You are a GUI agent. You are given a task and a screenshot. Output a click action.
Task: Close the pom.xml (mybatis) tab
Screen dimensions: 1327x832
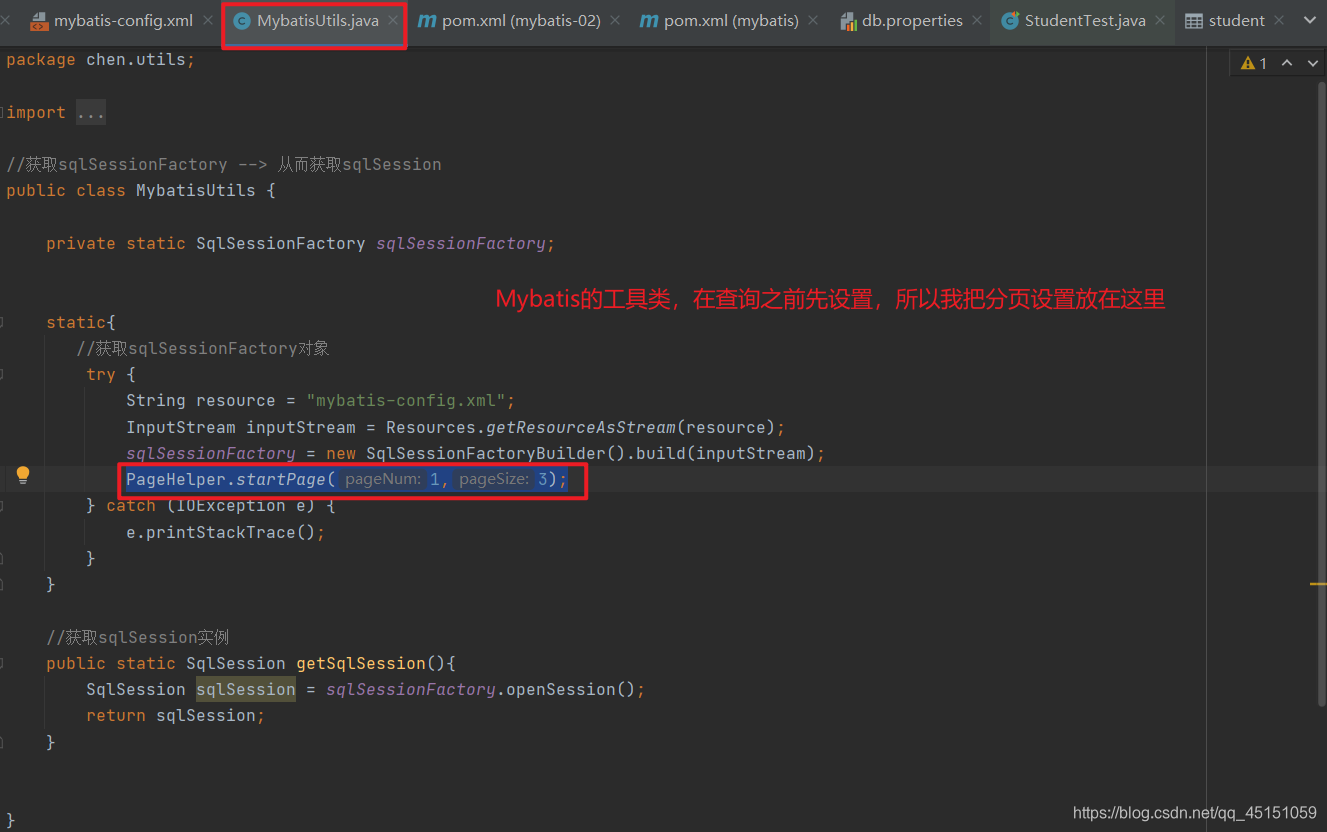click(813, 21)
